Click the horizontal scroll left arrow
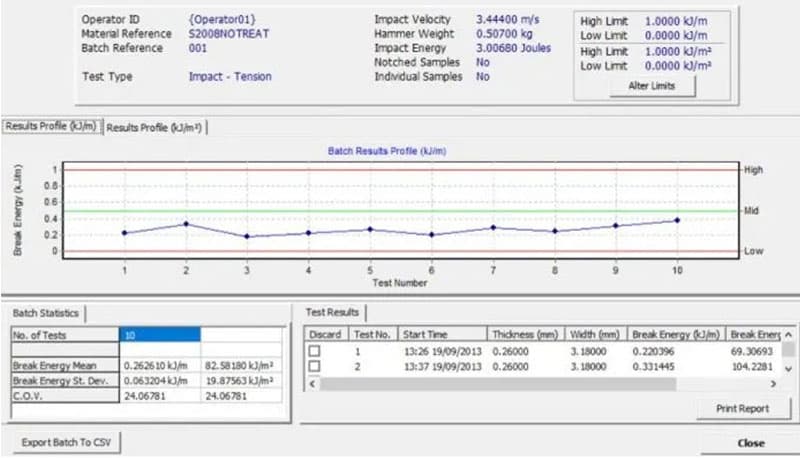This screenshot has width=800, height=458. [x=312, y=384]
